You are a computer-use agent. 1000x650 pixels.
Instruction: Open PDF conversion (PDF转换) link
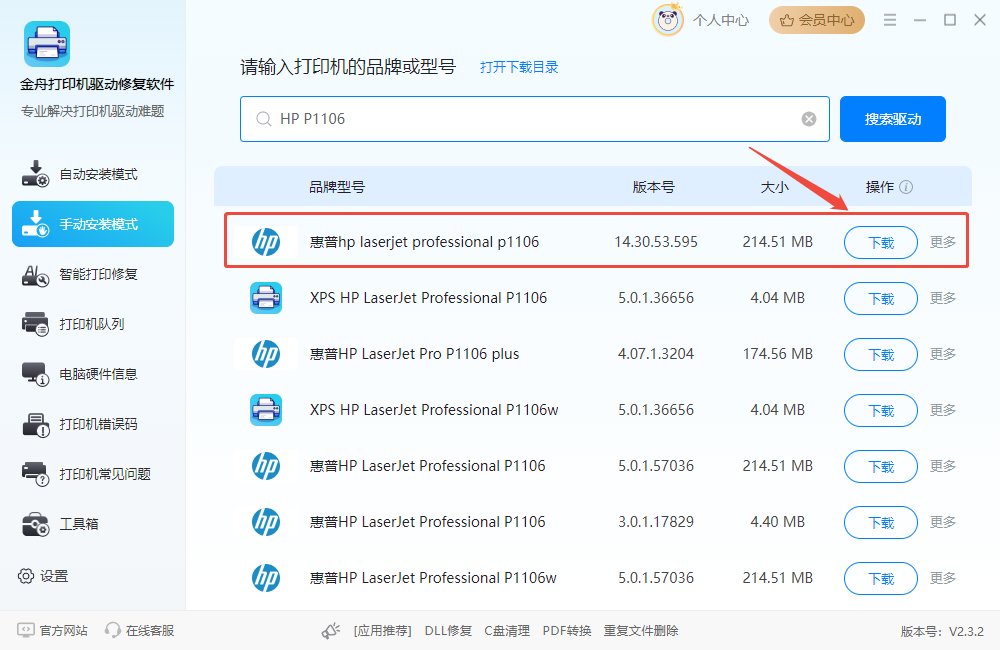[x=567, y=631]
